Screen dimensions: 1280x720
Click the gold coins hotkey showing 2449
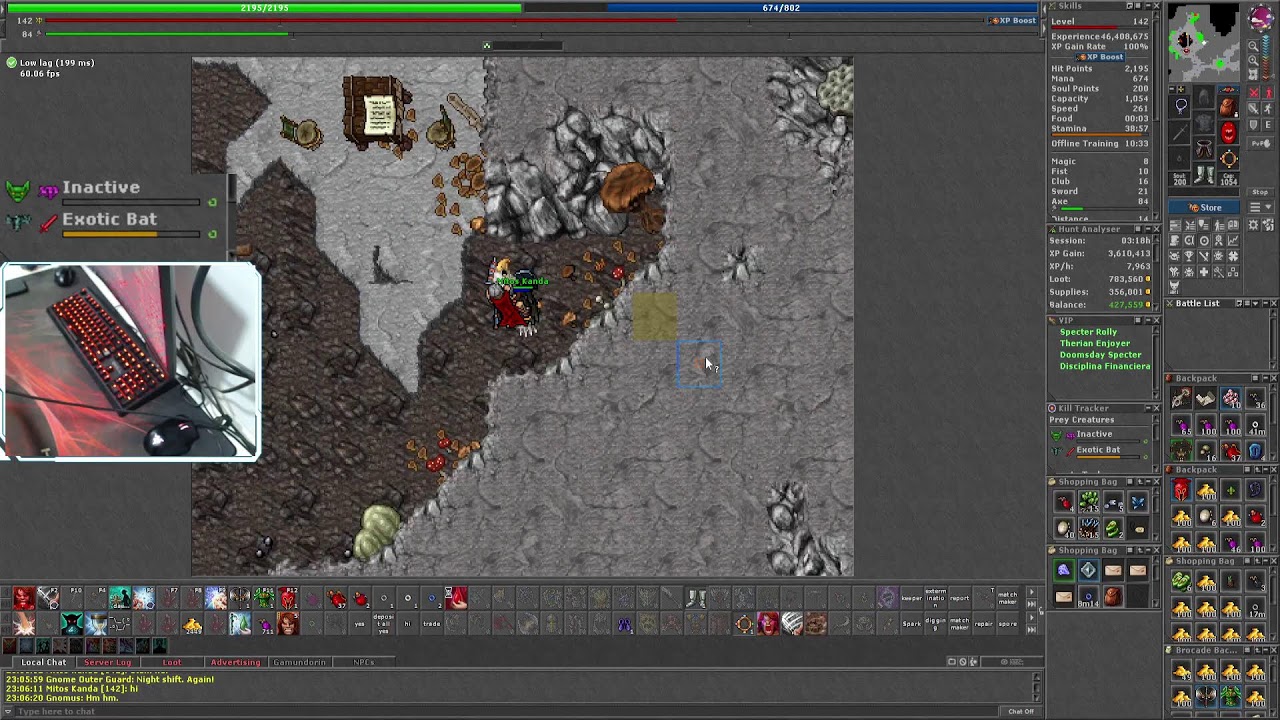(192, 623)
